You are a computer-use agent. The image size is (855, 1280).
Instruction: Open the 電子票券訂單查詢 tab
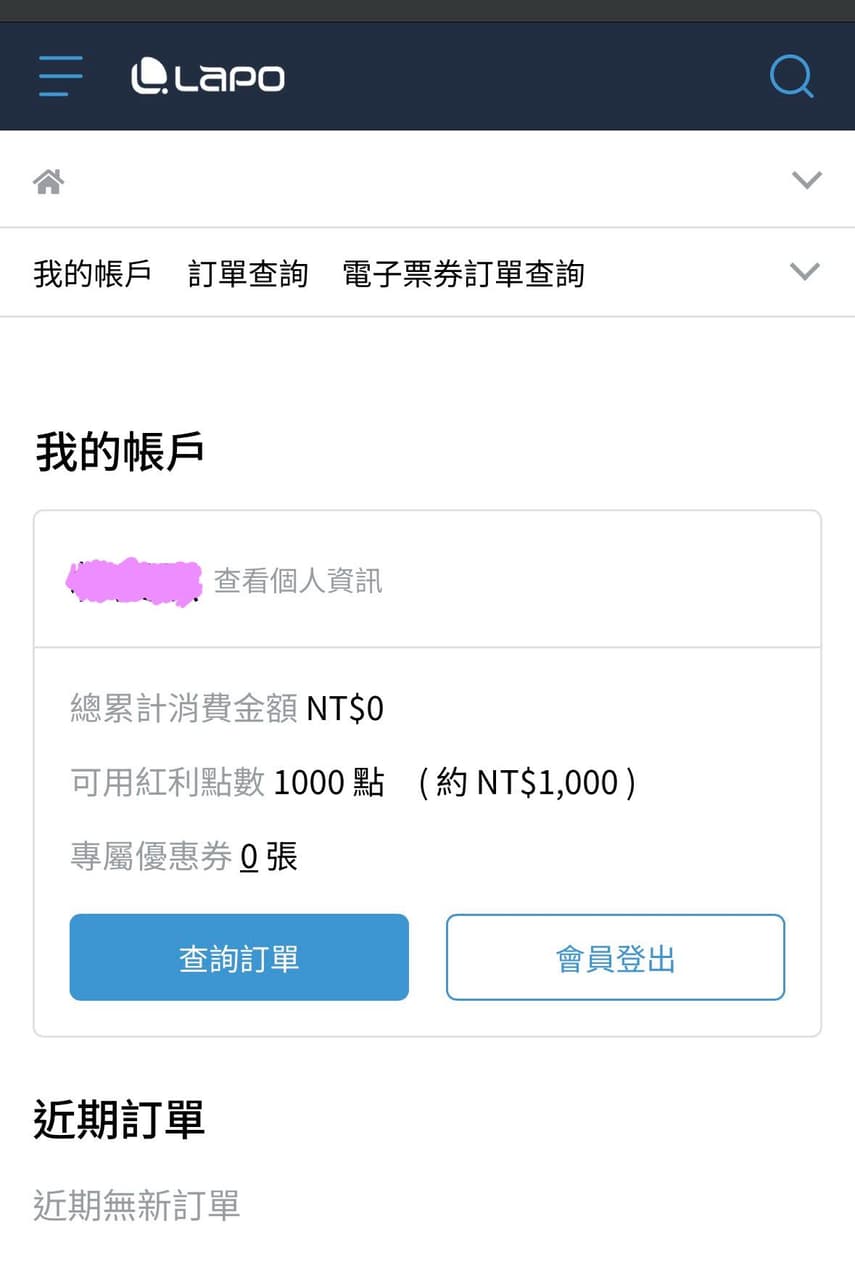coord(463,274)
